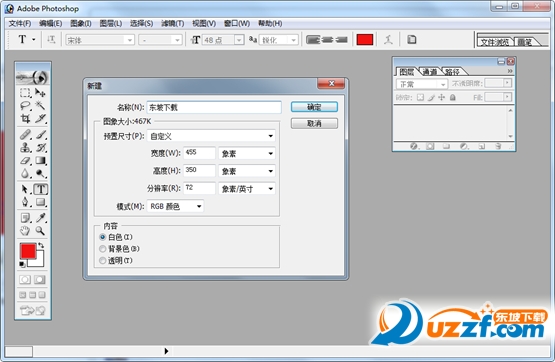The image size is (555, 362).
Task: Confirm dialog with 确定 button
Action: 314,107
